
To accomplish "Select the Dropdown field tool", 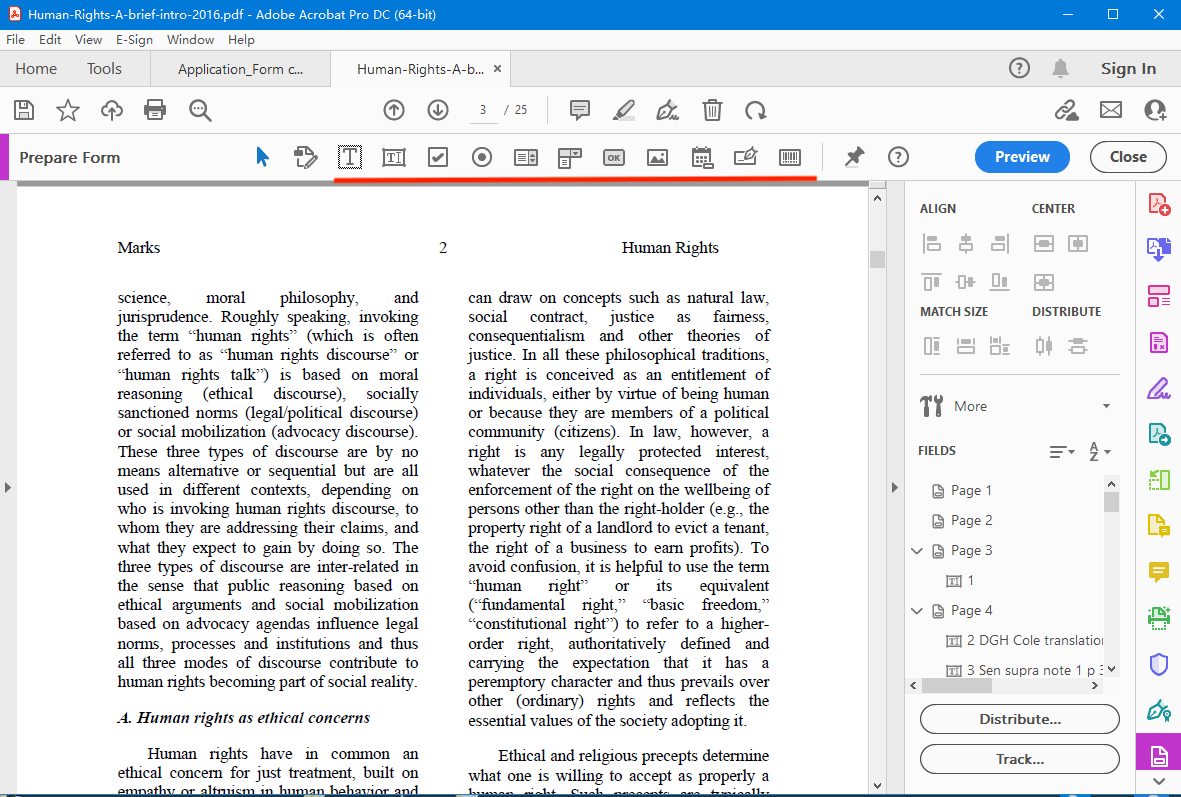I will click(569, 157).
